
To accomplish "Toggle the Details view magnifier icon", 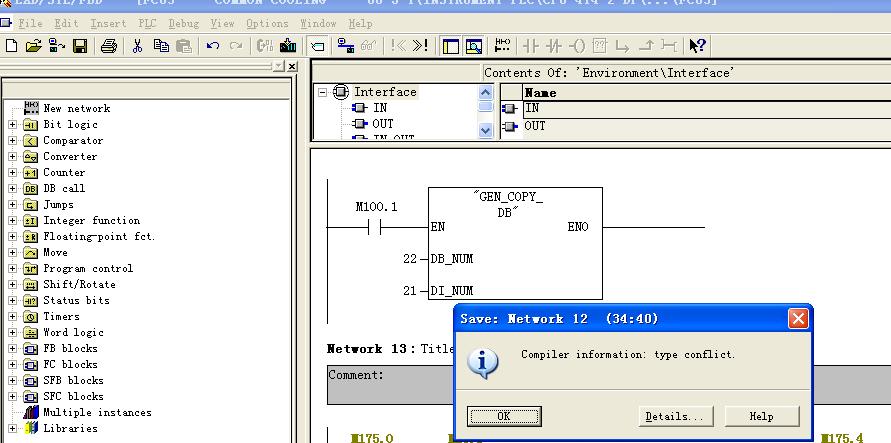I will [473, 46].
